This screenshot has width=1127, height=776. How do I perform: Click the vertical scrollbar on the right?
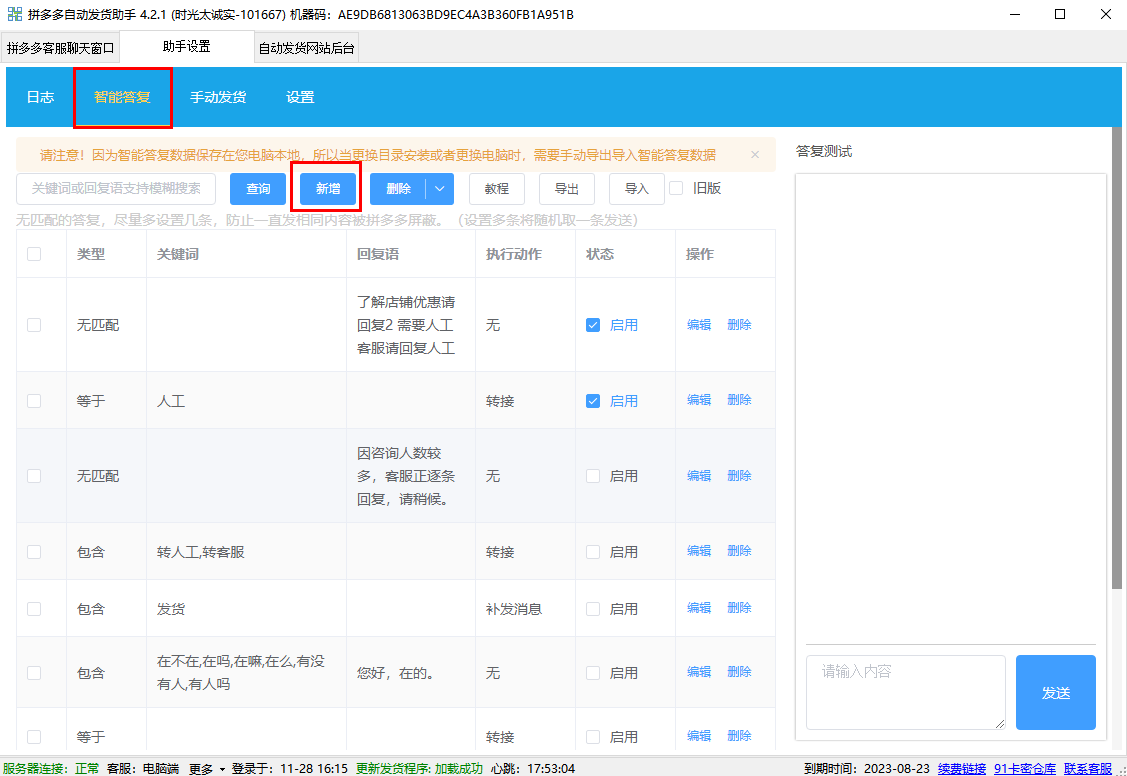coord(1116,359)
